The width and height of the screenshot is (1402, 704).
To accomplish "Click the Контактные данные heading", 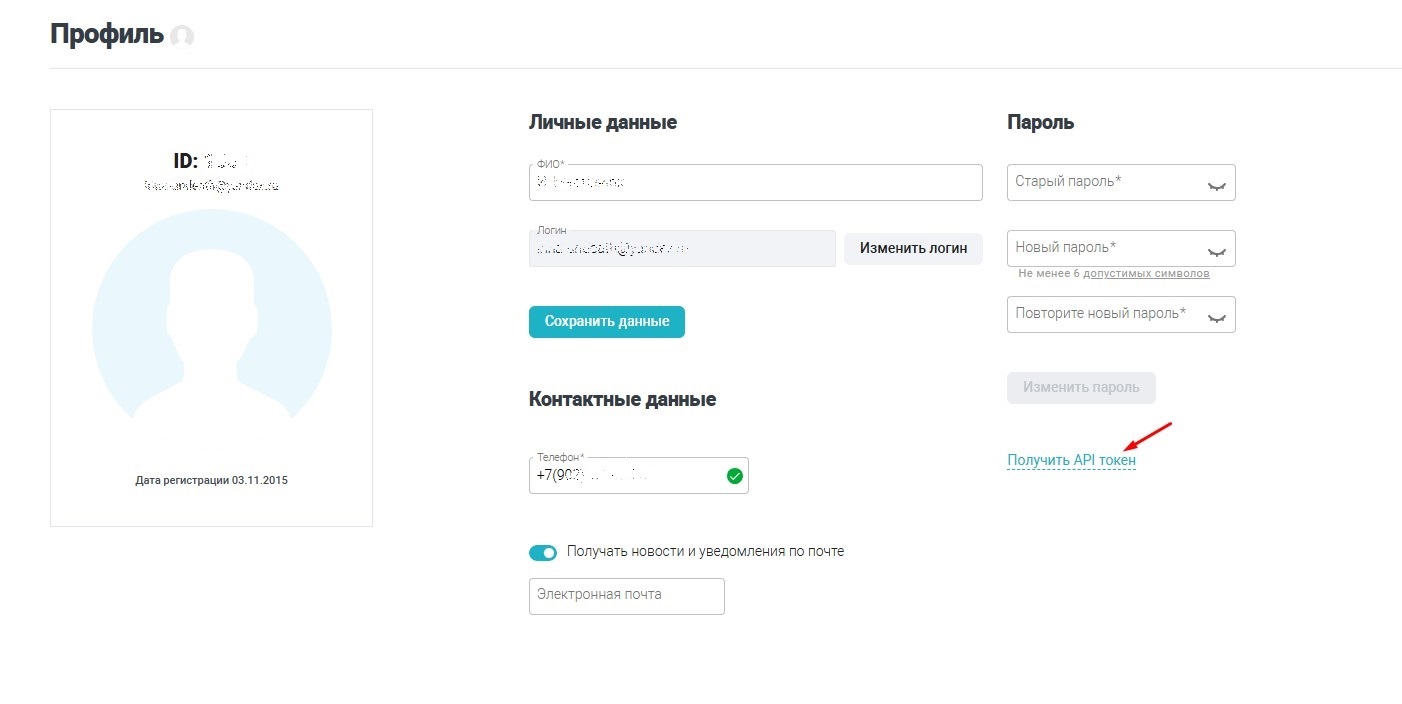I will [x=622, y=400].
